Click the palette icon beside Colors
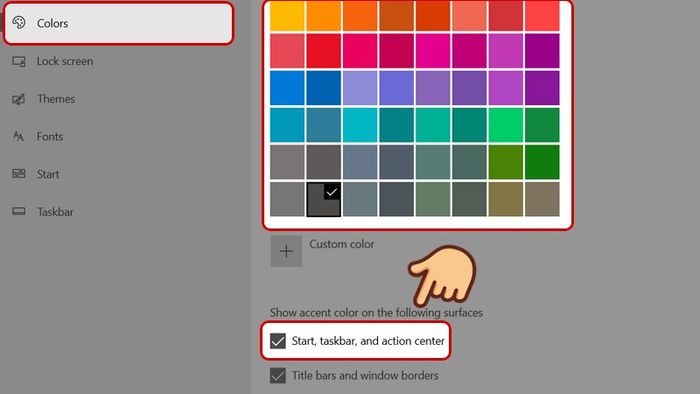 point(19,22)
